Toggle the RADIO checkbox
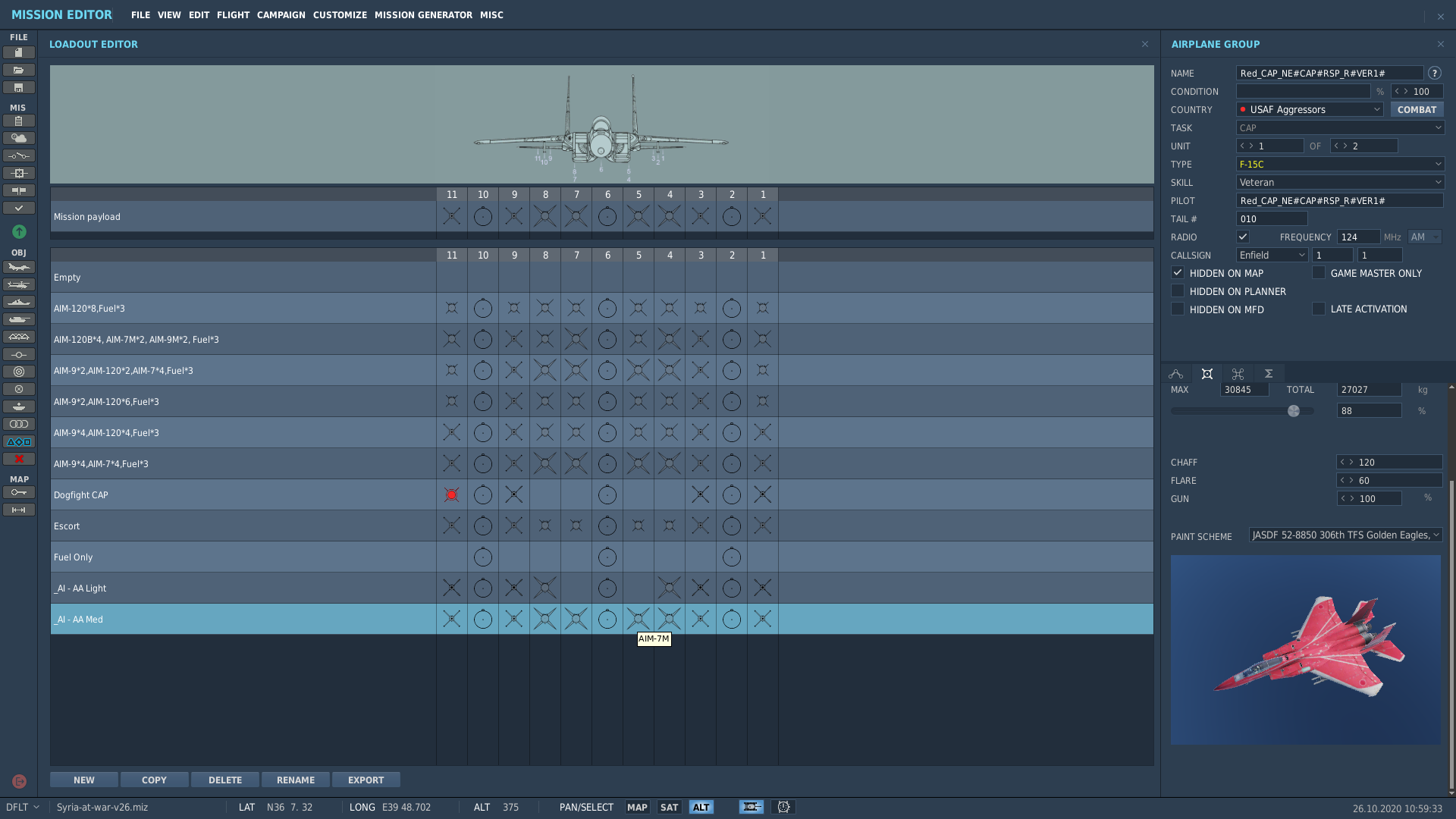Screen dimensions: 1456x819 (1243, 237)
